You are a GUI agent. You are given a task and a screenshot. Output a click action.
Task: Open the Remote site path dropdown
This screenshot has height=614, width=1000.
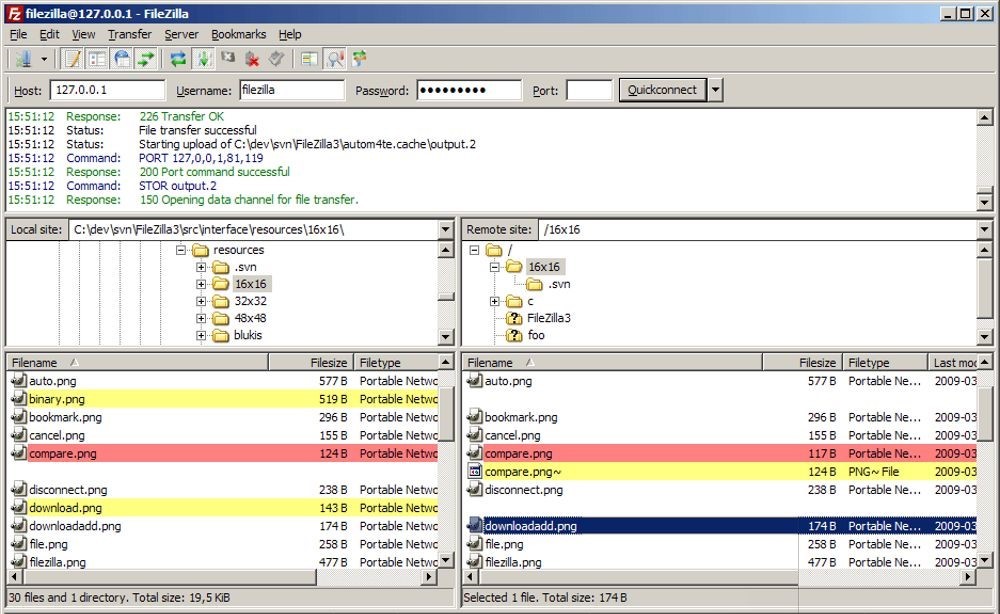[x=984, y=230]
